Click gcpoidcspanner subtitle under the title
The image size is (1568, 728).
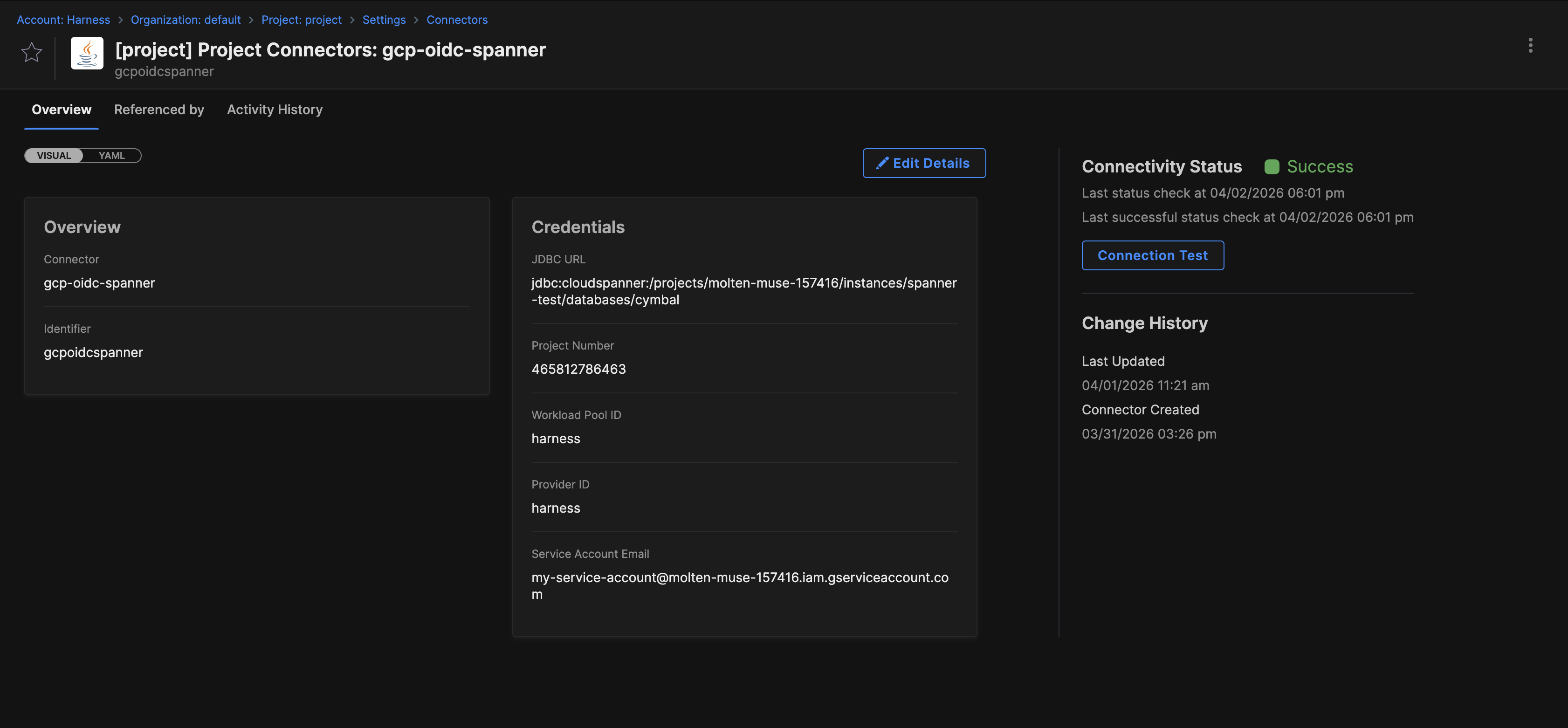(x=164, y=71)
